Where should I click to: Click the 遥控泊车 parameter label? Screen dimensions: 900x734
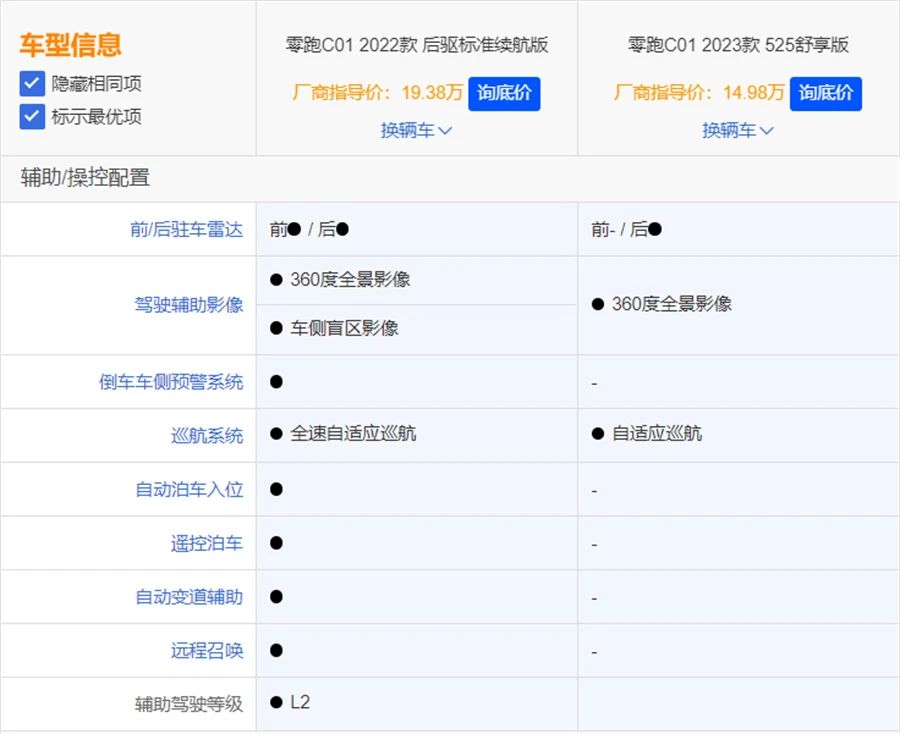[x=207, y=543]
